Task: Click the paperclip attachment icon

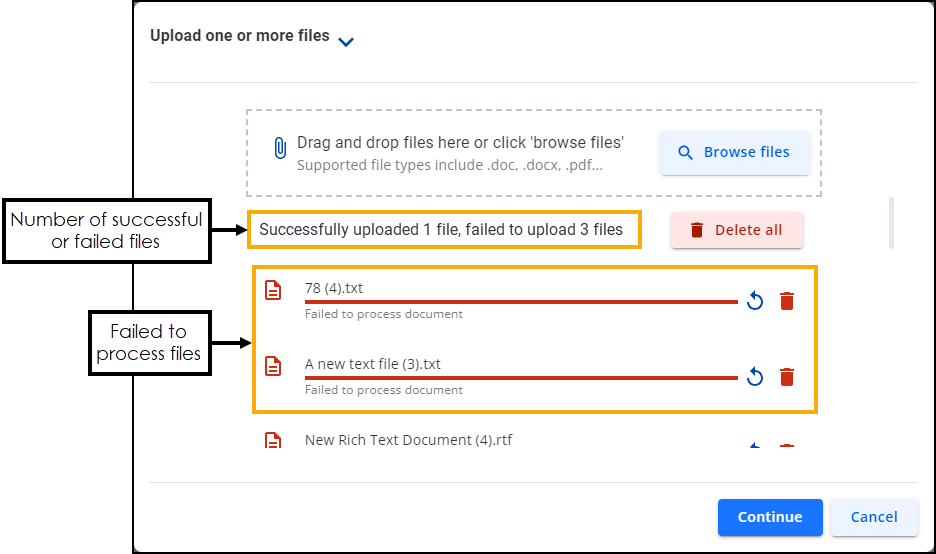Action: [x=280, y=149]
